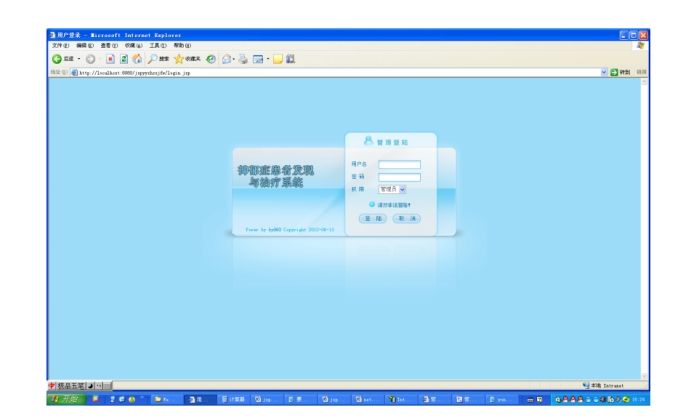Open the 工具 (Tools) menu
692x418 pixels.
point(158,45)
